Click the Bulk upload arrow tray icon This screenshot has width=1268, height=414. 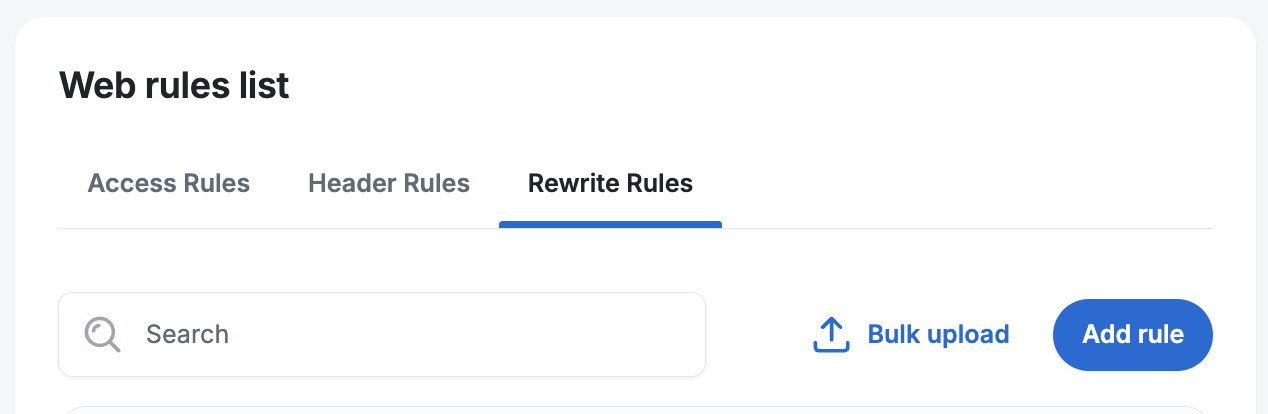(830, 335)
